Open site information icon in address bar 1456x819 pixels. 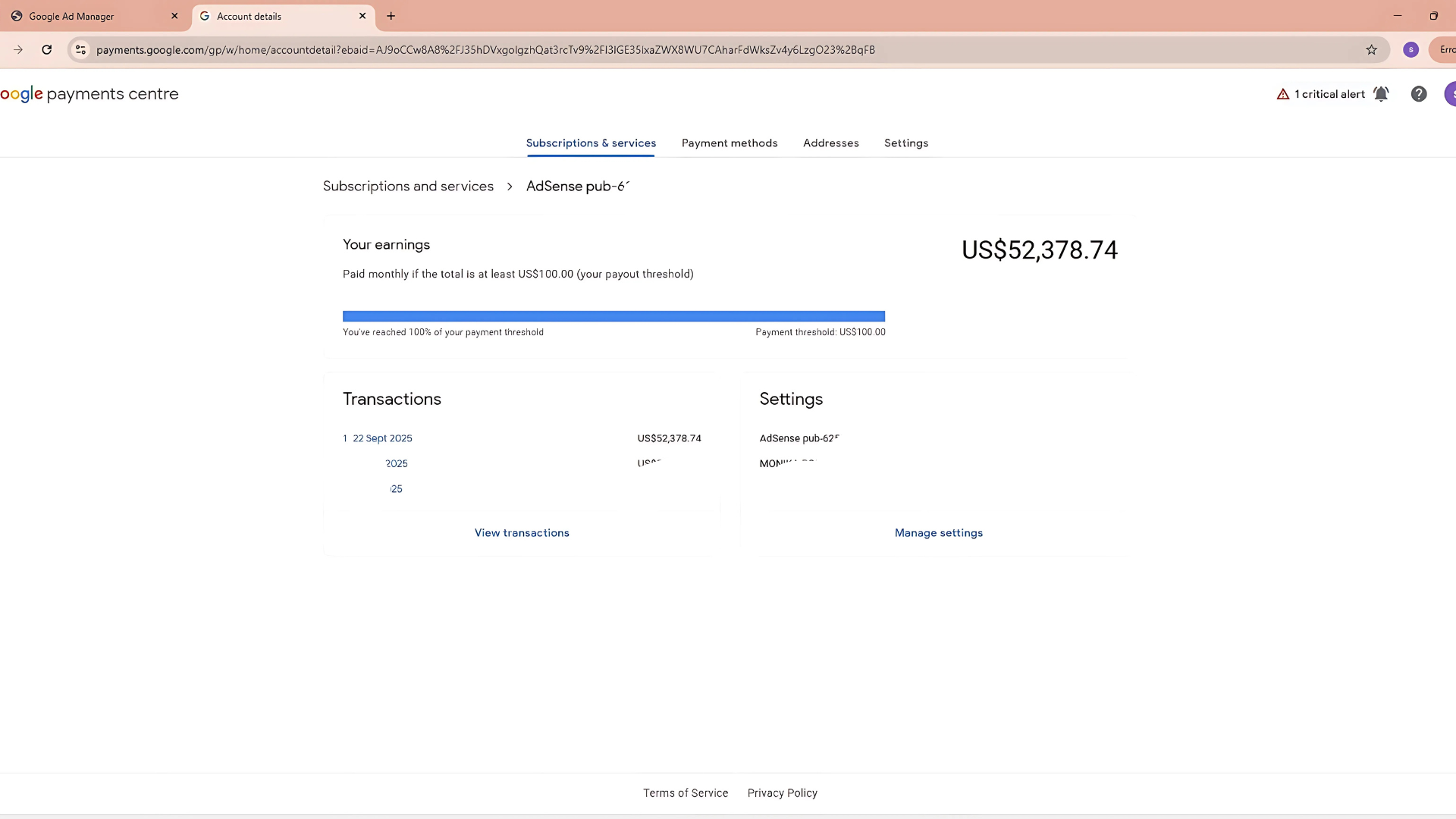(80, 50)
